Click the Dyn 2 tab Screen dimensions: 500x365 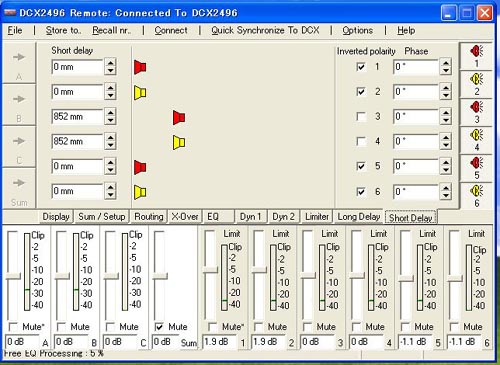[x=283, y=217]
